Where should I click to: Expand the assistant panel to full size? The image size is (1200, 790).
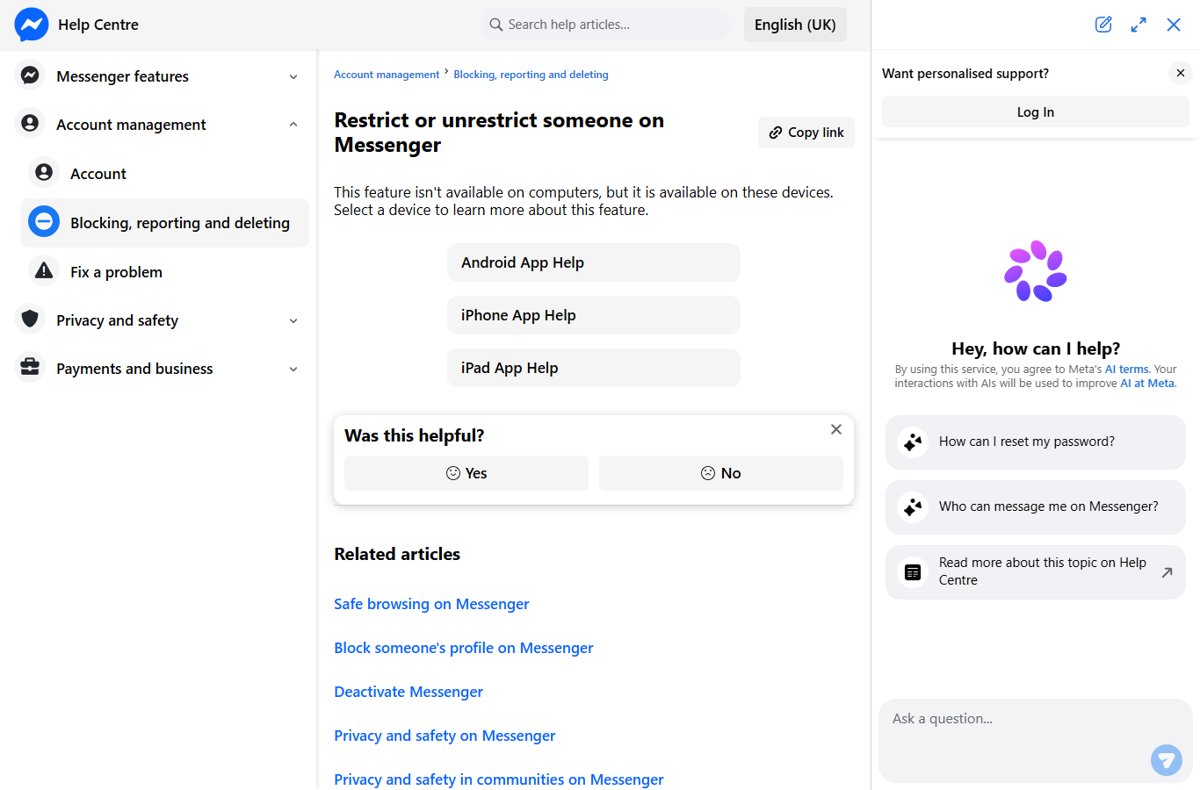pos(1138,25)
